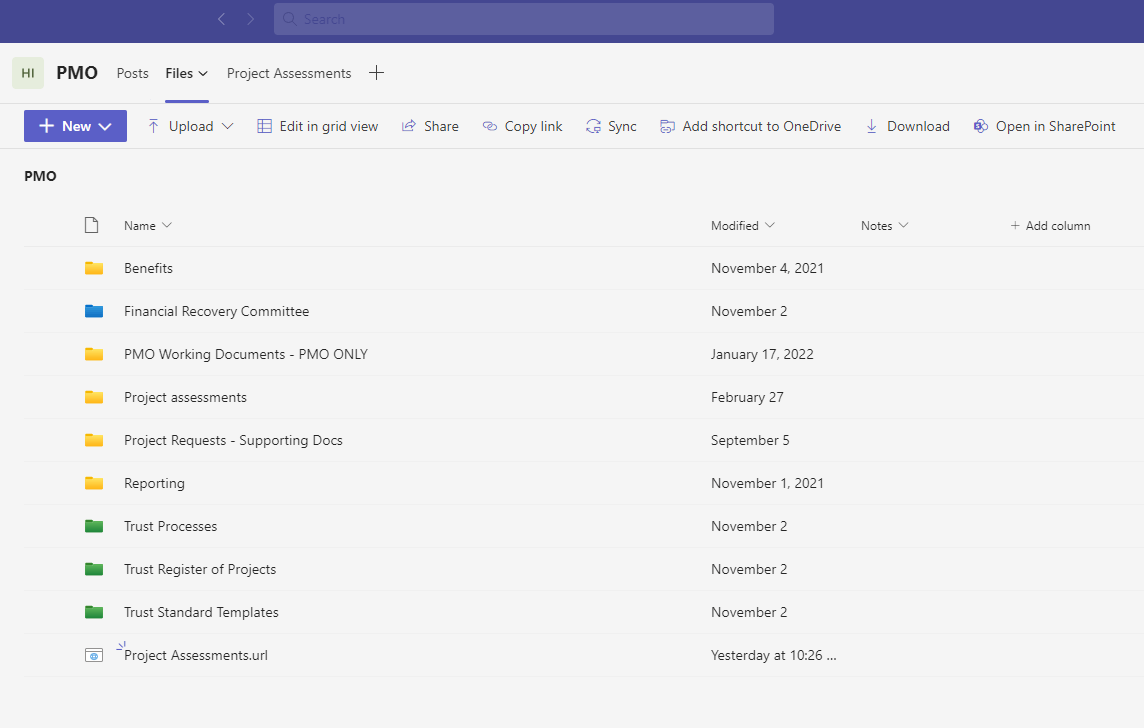Click the New button

tap(75, 126)
